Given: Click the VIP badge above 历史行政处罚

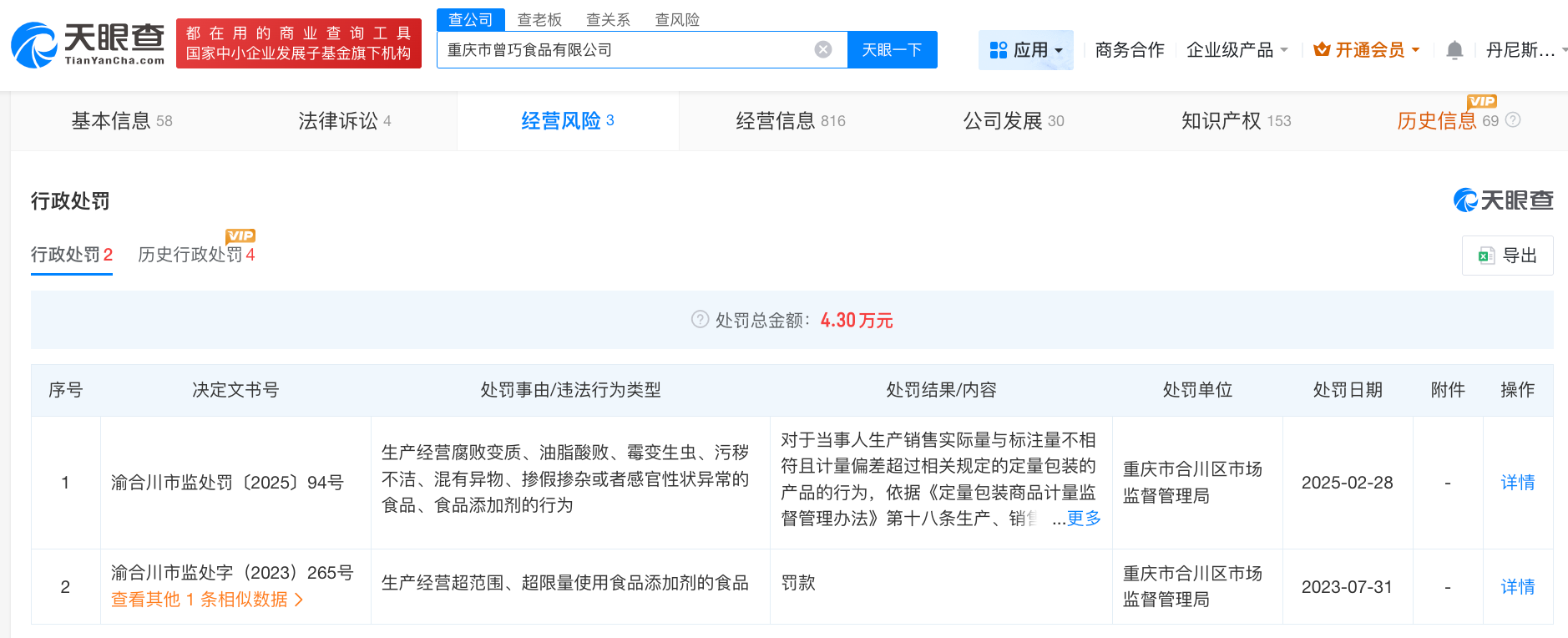Looking at the screenshot, I should [240, 235].
